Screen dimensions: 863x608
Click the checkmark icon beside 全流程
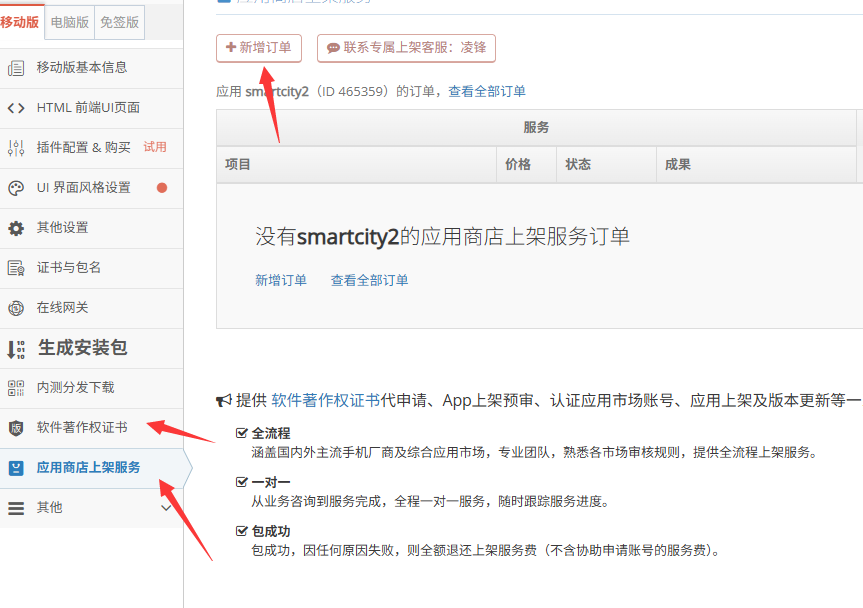pos(241,434)
